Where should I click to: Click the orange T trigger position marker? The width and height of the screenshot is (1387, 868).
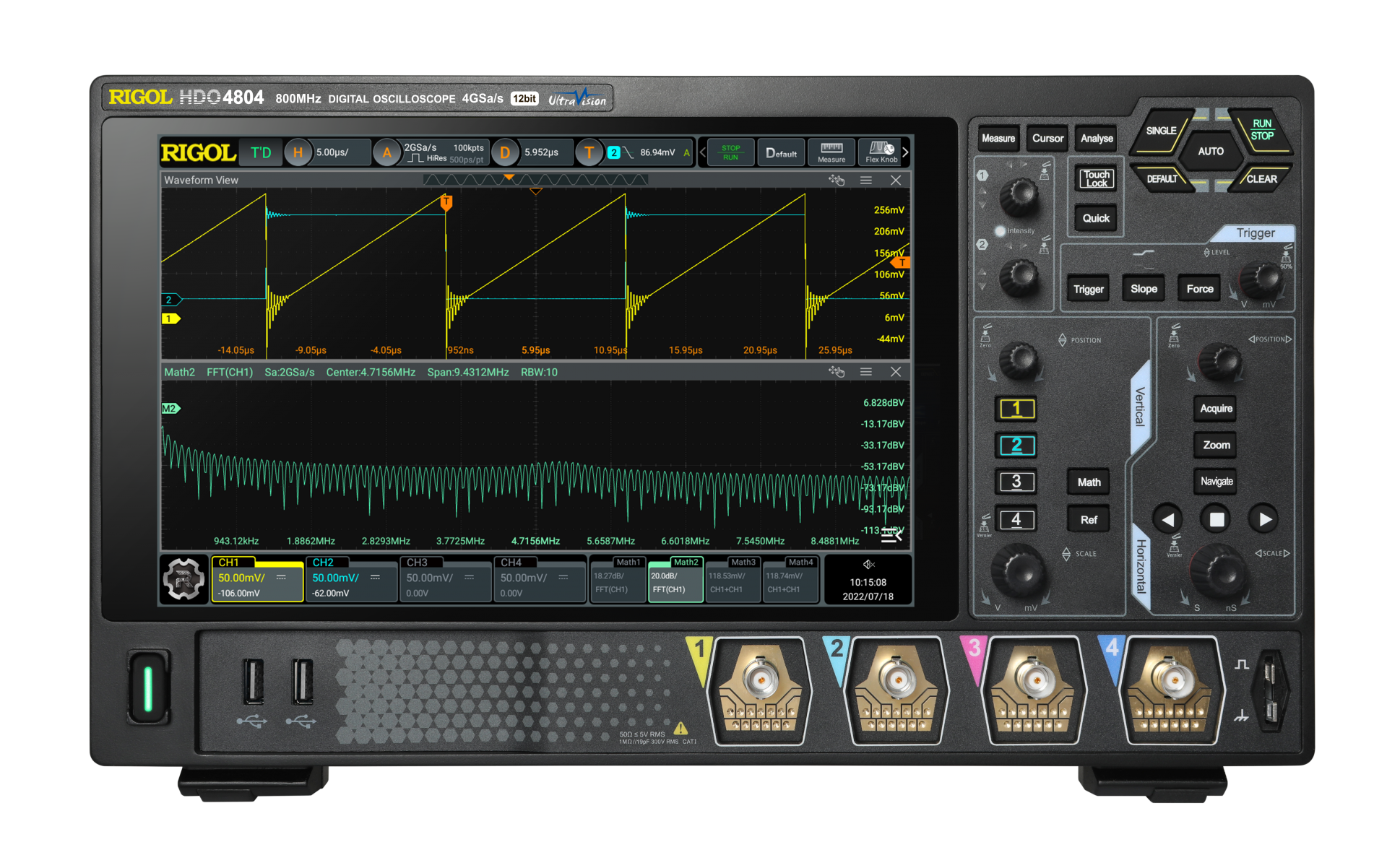(446, 203)
